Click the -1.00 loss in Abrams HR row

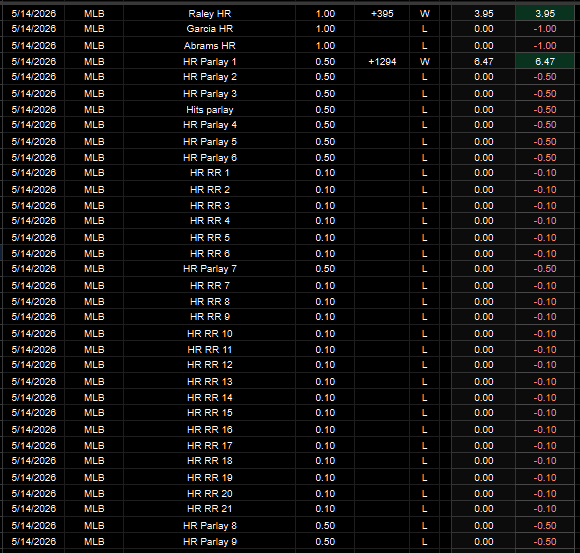545,45
